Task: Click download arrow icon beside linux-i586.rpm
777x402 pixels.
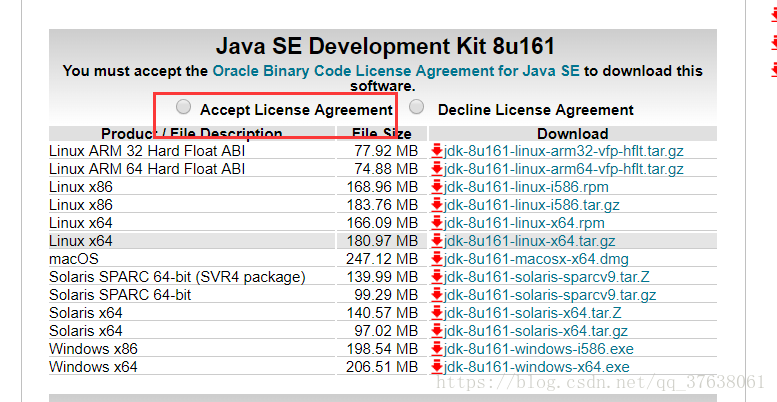Action: coord(437,187)
